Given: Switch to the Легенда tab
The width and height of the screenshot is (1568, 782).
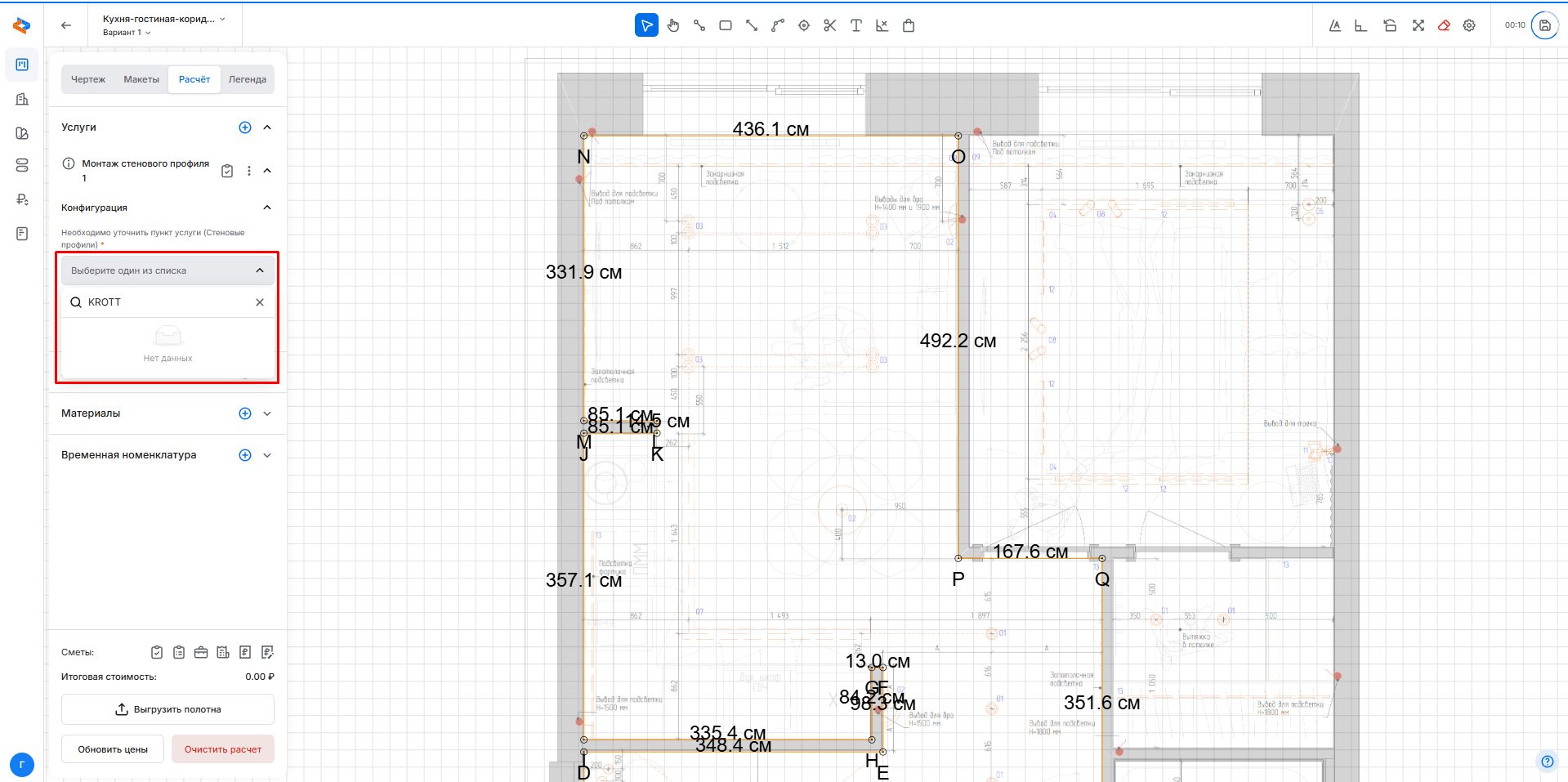Looking at the screenshot, I should (x=247, y=79).
